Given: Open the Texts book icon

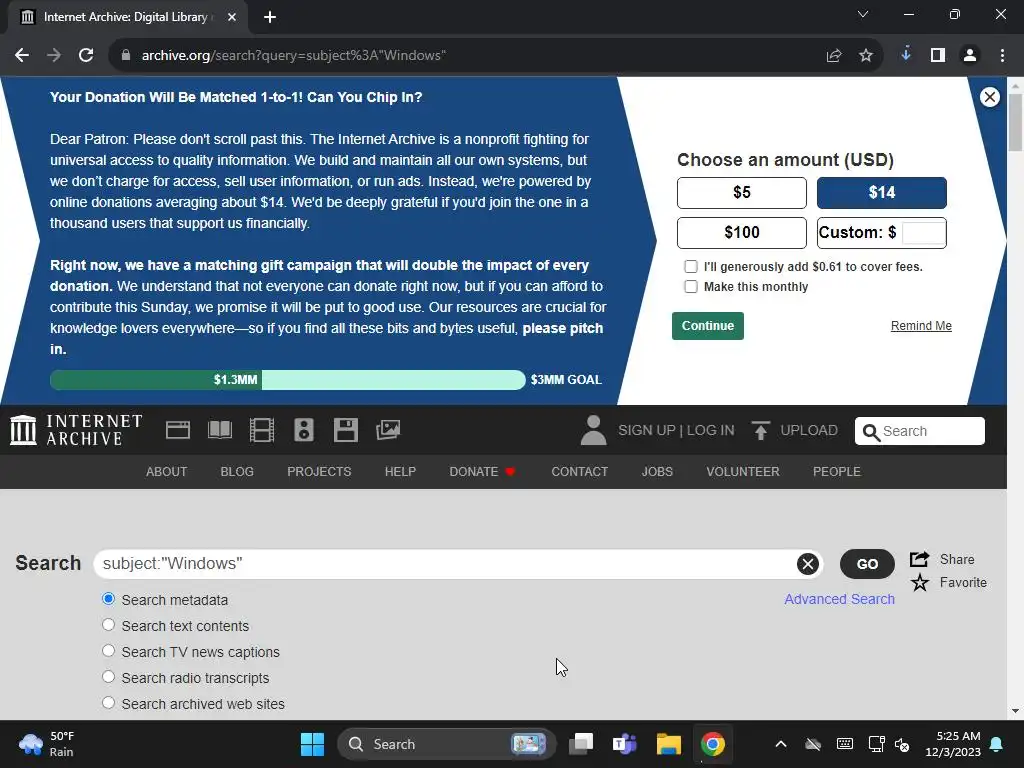Looking at the screenshot, I should tap(219, 430).
